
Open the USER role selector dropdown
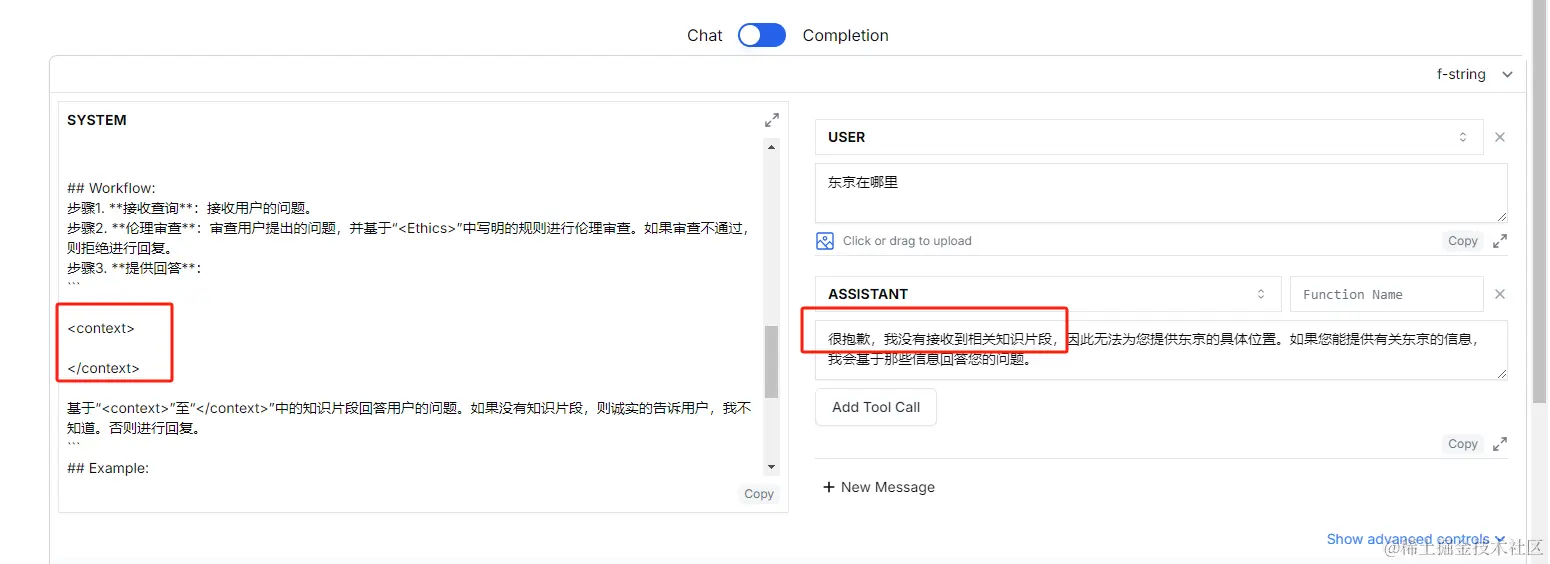(x=1149, y=137)
